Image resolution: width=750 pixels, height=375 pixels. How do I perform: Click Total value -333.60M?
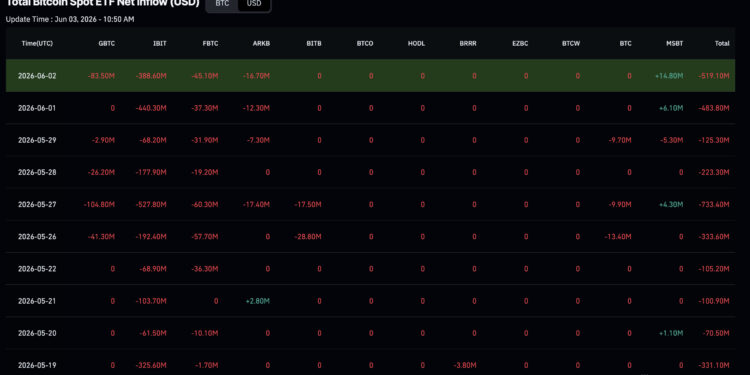(714, 237)
